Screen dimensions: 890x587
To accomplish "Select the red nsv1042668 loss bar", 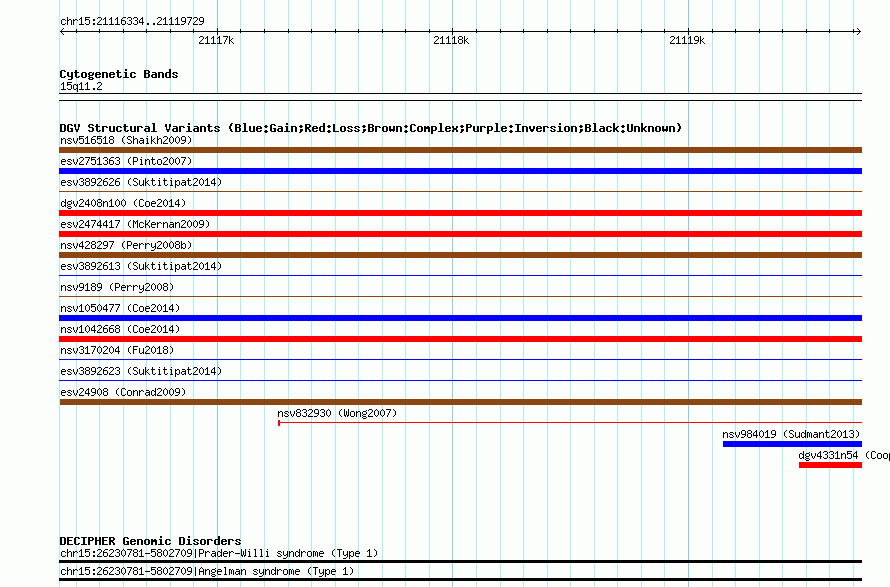I will (x=460, y=339).
